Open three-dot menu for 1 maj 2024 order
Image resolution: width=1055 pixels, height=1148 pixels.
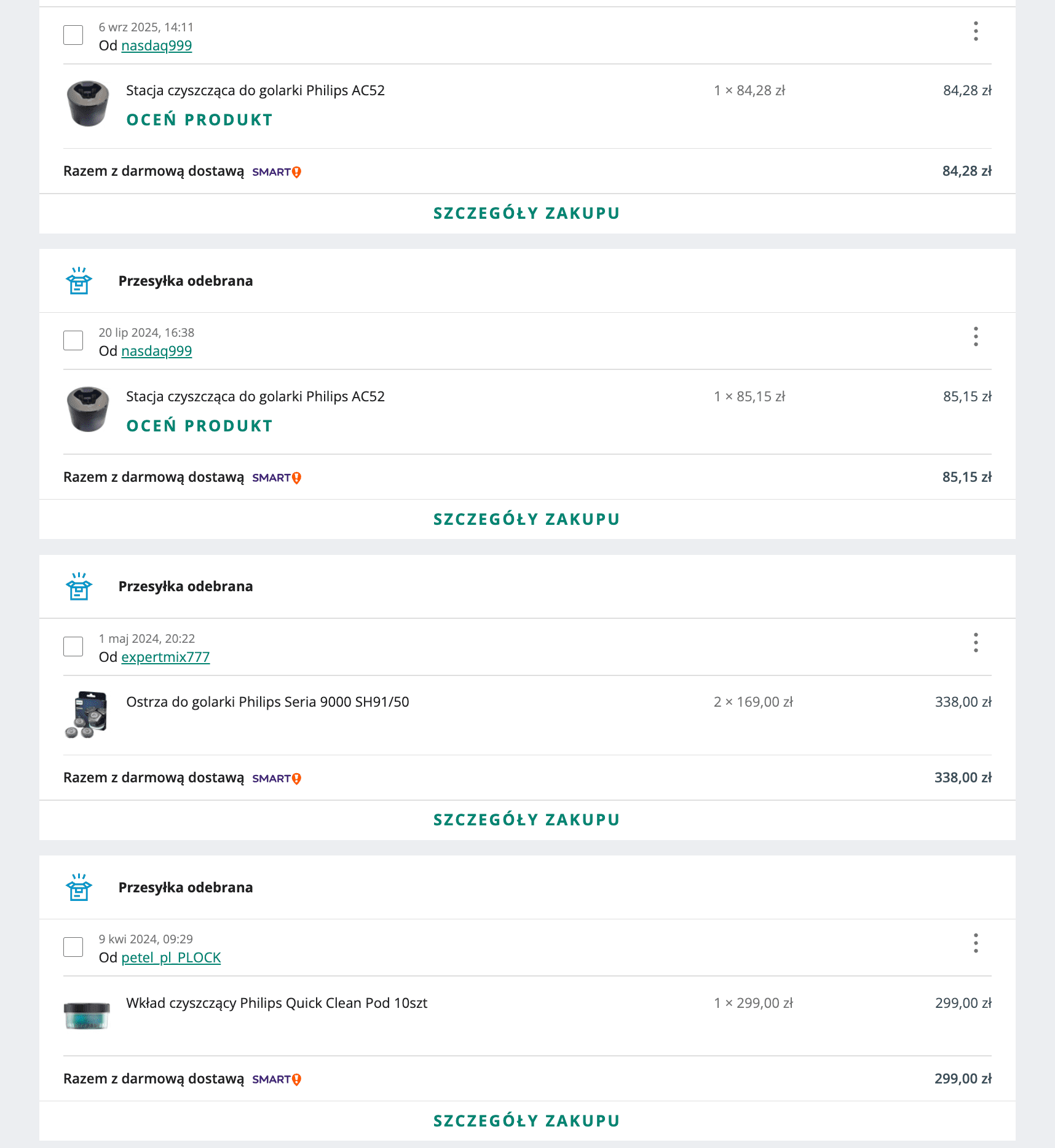coord(976,643)
